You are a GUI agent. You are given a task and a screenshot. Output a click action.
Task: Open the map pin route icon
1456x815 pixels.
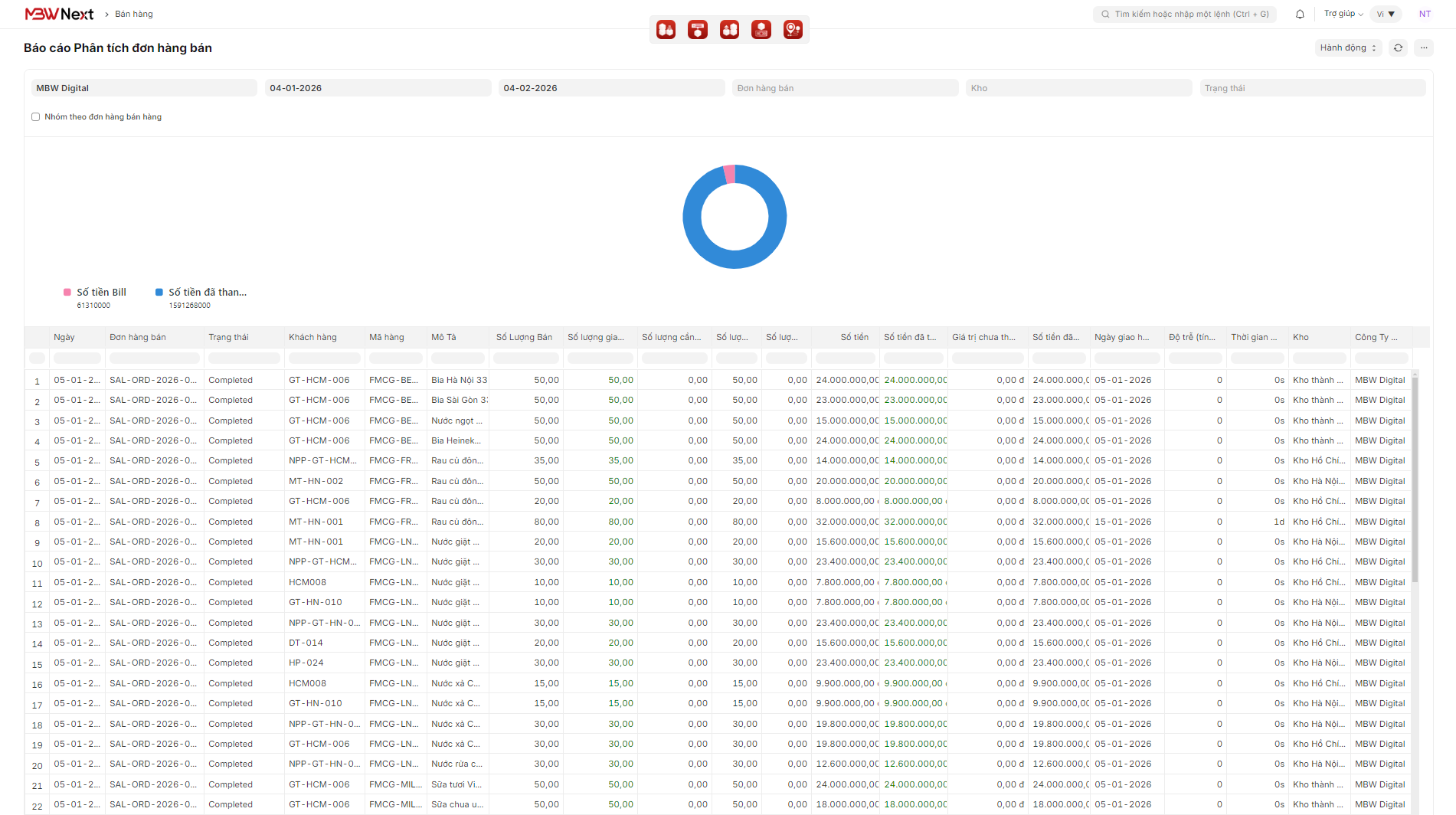pos(793,30)
